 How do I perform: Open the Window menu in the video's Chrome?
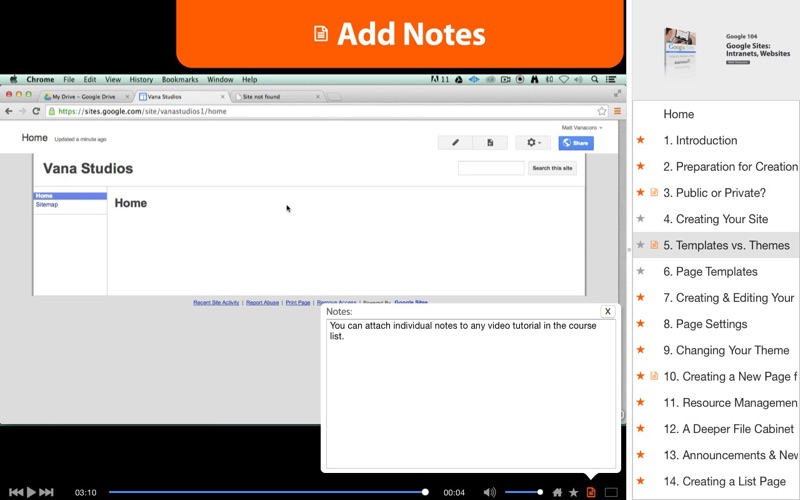tap(220, 80)
